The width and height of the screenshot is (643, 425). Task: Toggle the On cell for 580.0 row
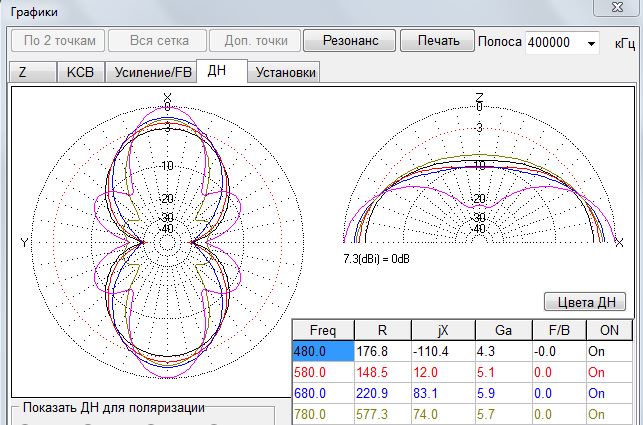pyautogui.click(x=609, y=372)
